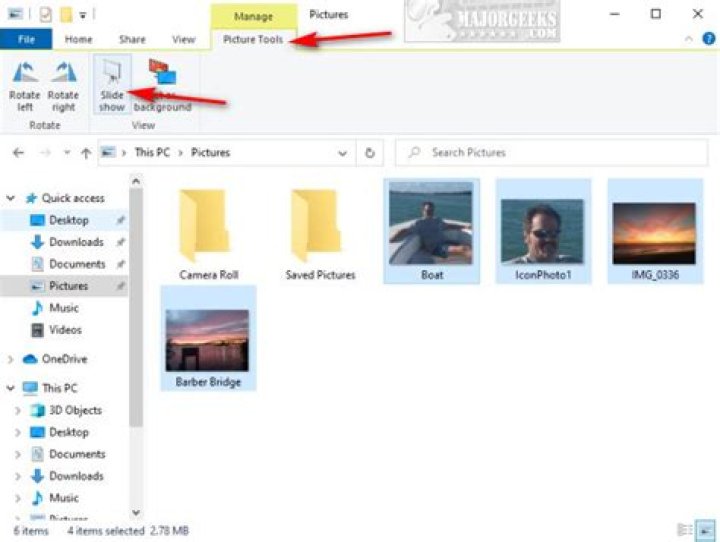Image resolution: width=720 pixels, height=542 pixels.
Task: Select the Barber Bridge thumbnail
Action: pyautogui.click(x=208, y=340)
